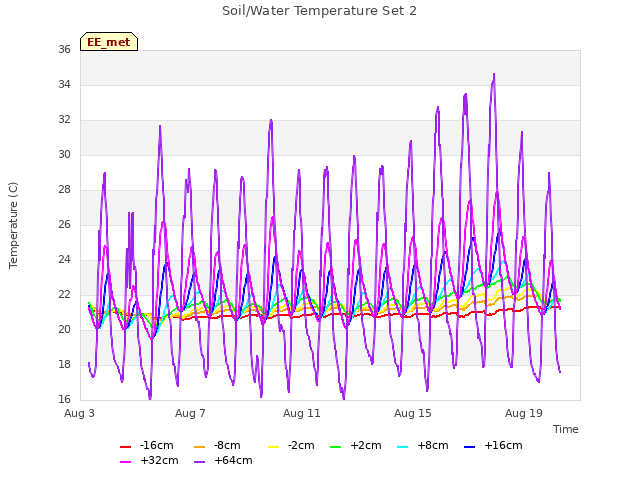Click the 22 y-axis tick label
This screenshot has height=480, width=640.
(64, 294)
